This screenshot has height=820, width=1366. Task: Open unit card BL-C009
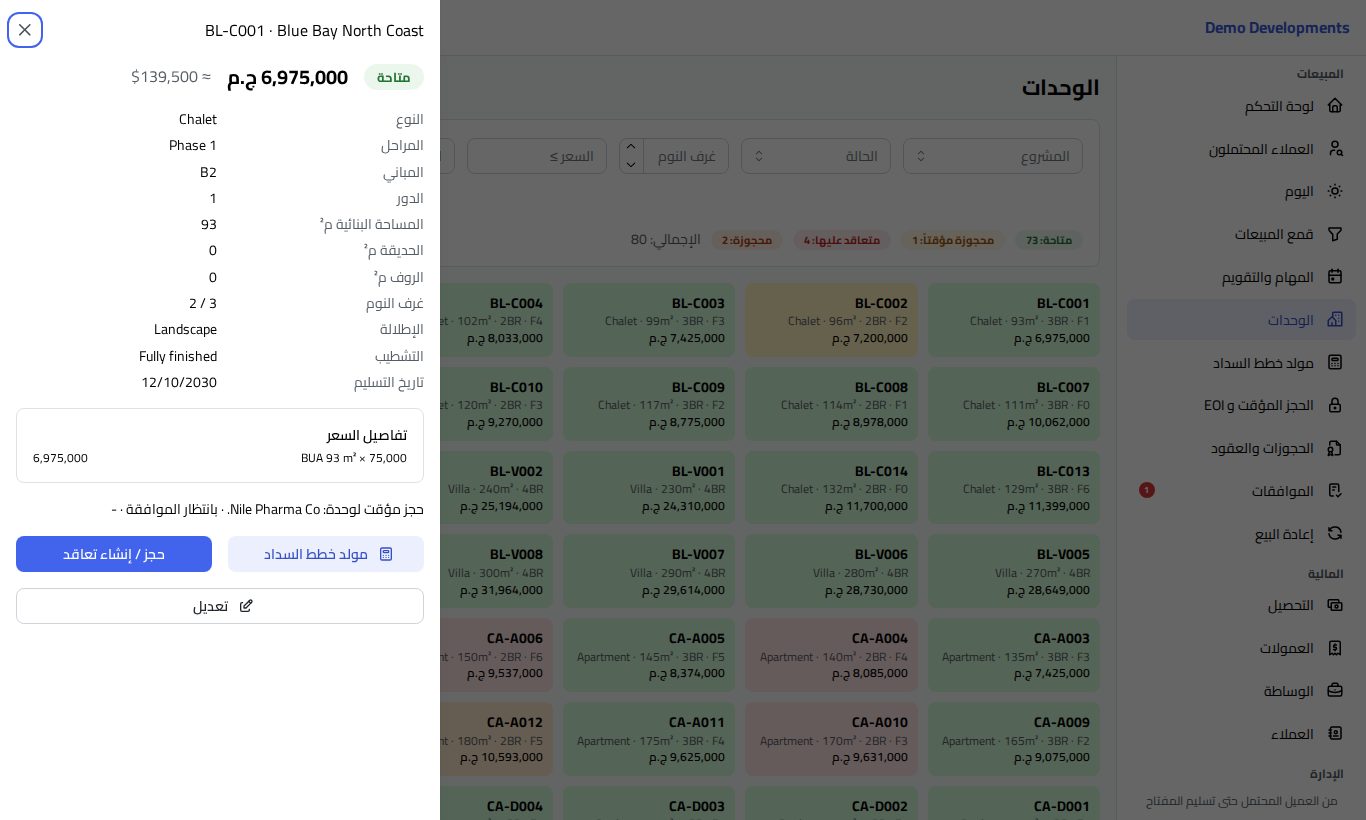(649, 404)
